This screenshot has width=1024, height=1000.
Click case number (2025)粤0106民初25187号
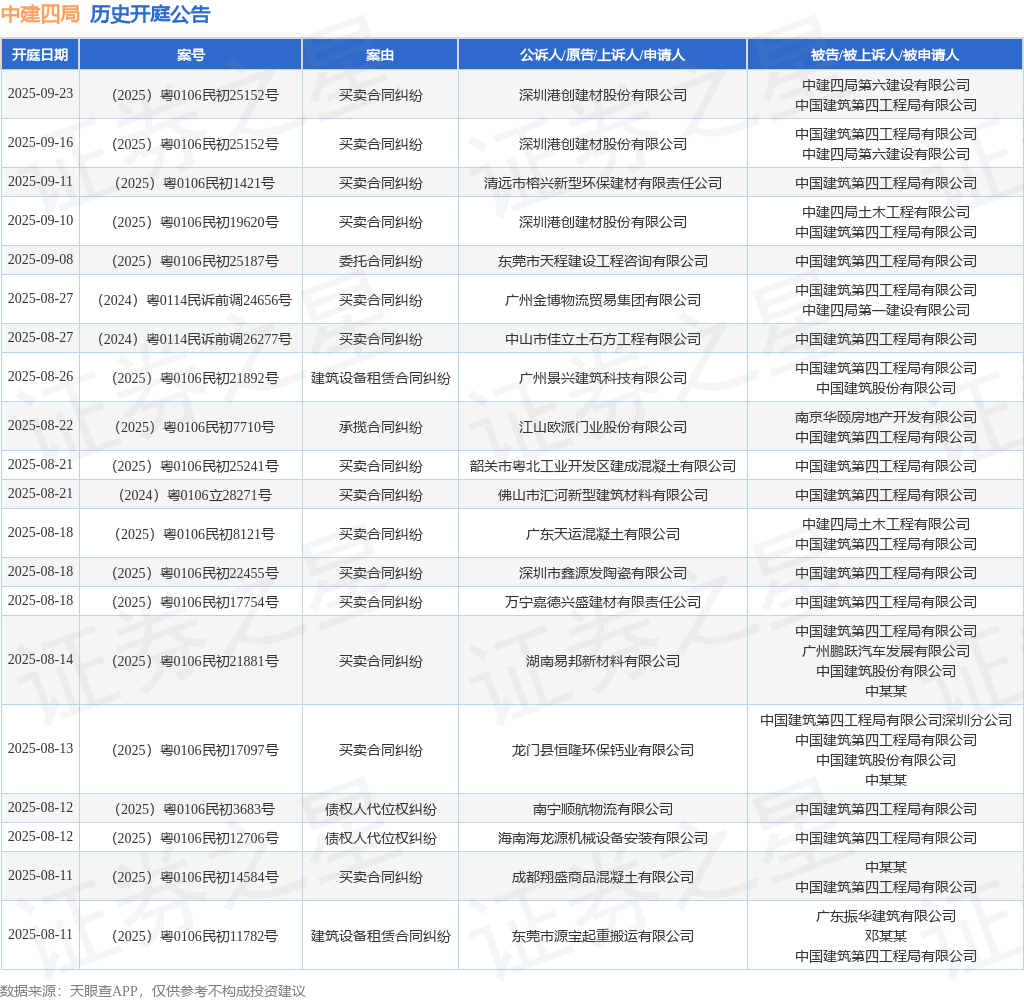pos(195,261)
